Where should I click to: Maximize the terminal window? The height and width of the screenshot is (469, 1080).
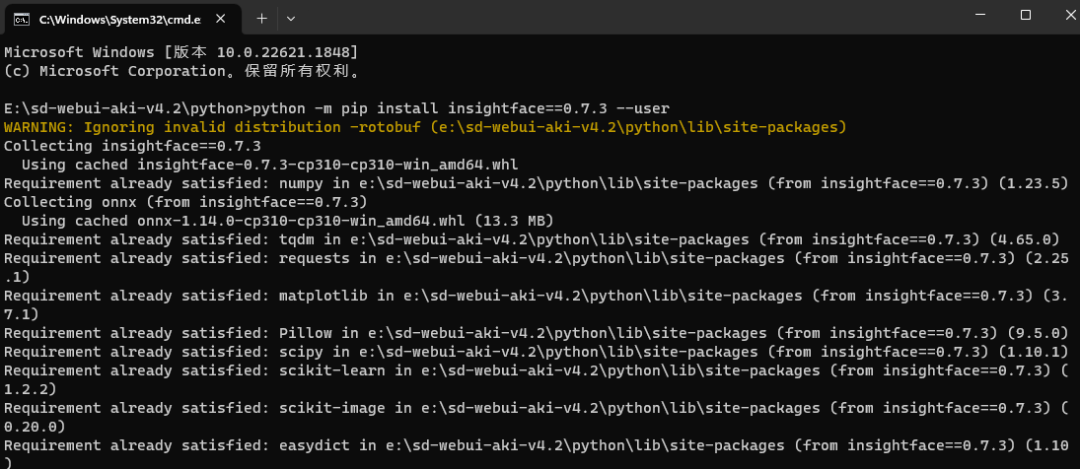coord(1025,15)
